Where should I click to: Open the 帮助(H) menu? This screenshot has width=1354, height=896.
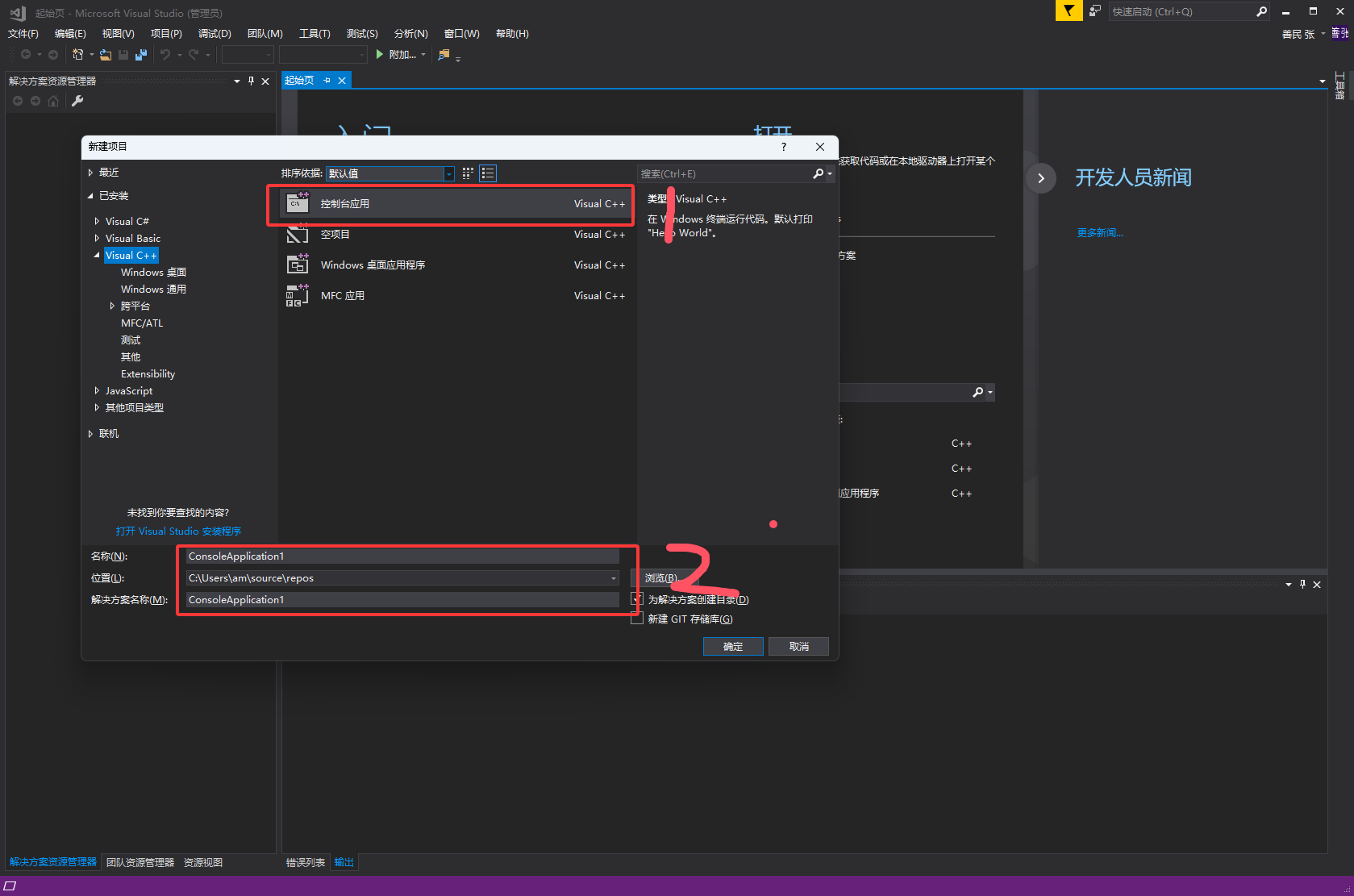512,34
